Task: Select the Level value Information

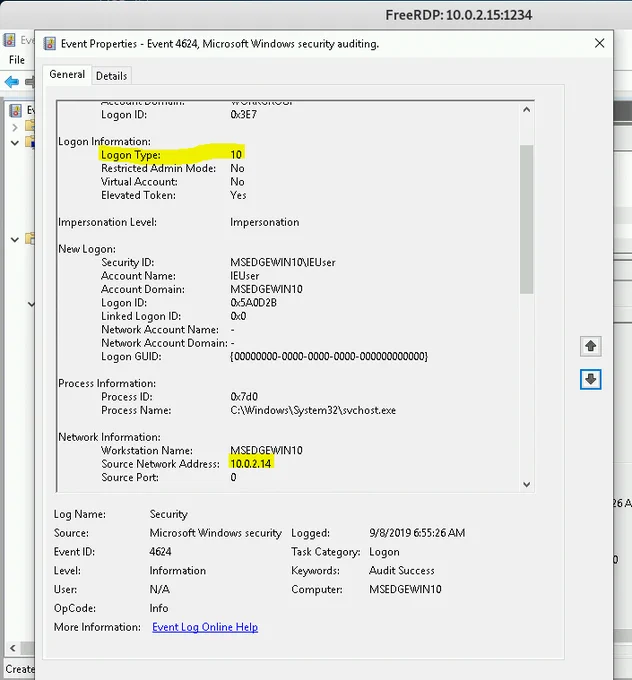Action: (x=177, y=571)
